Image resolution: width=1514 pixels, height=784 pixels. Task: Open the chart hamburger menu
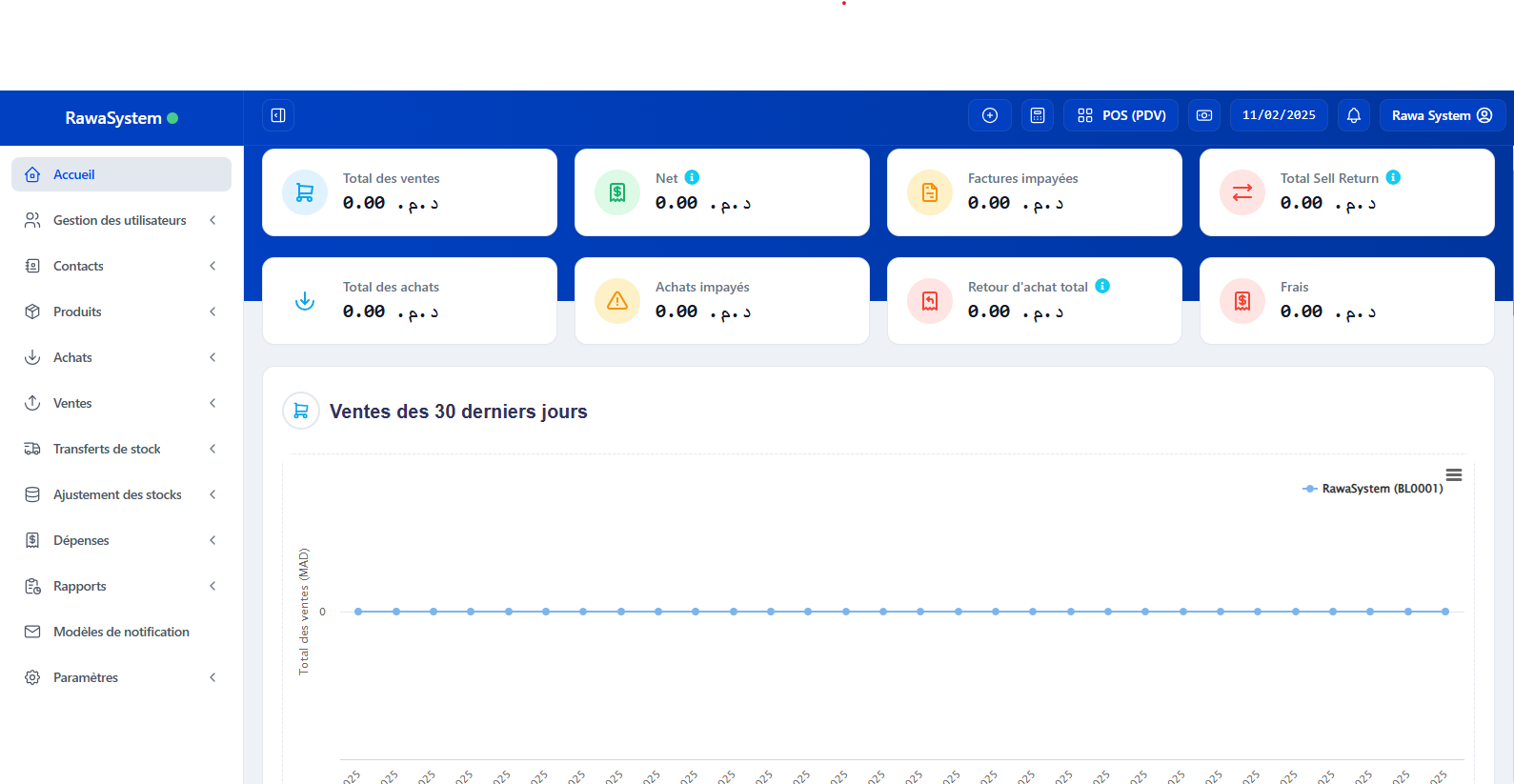(1454, 474)
